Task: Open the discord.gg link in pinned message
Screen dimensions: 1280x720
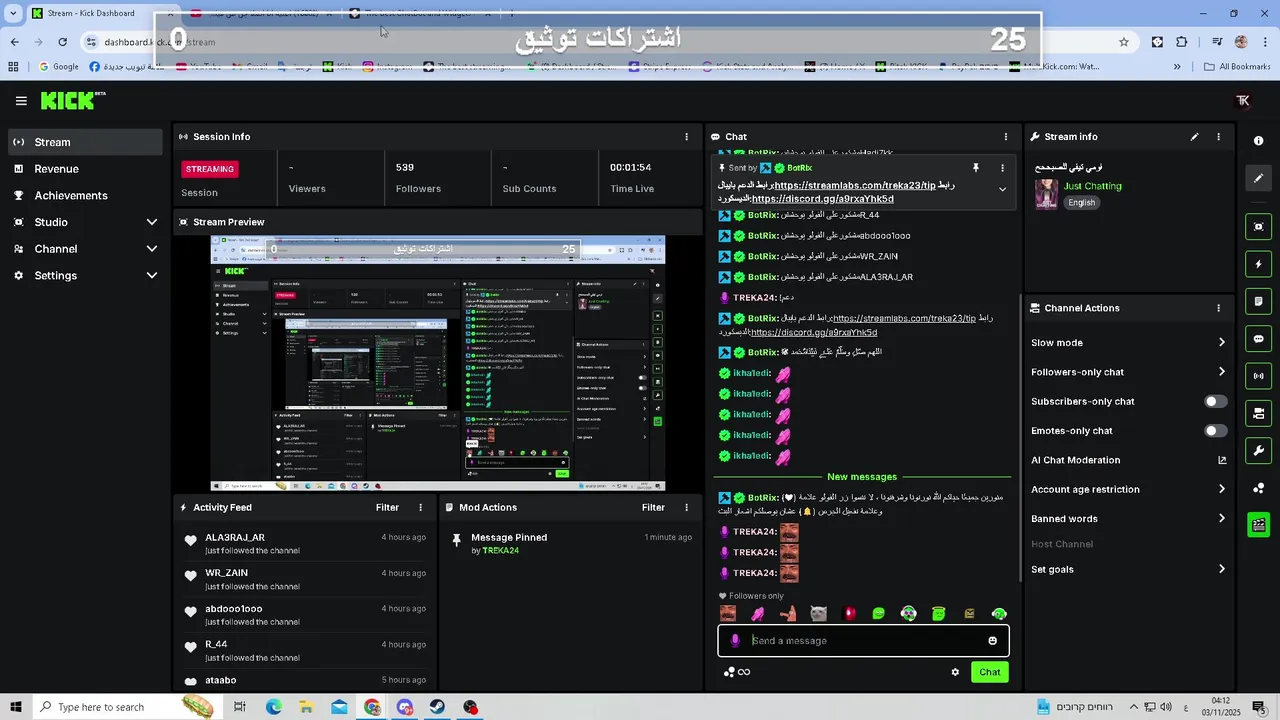Action: [x=822, y=199]
